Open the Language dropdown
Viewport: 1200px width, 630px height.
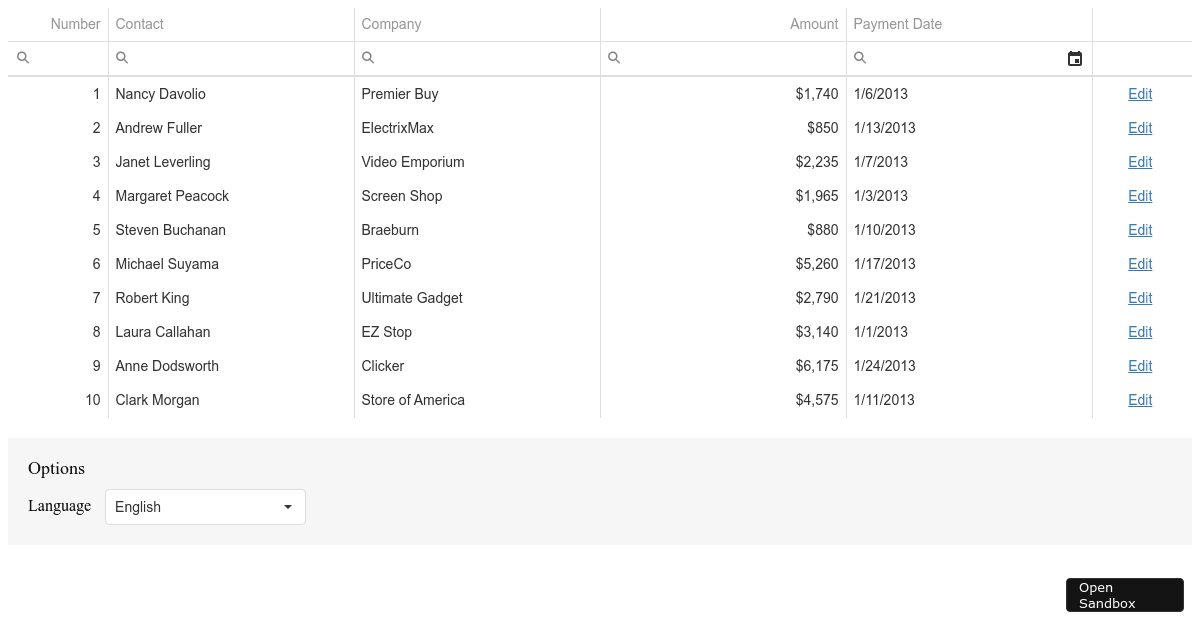tap(205, 507)
